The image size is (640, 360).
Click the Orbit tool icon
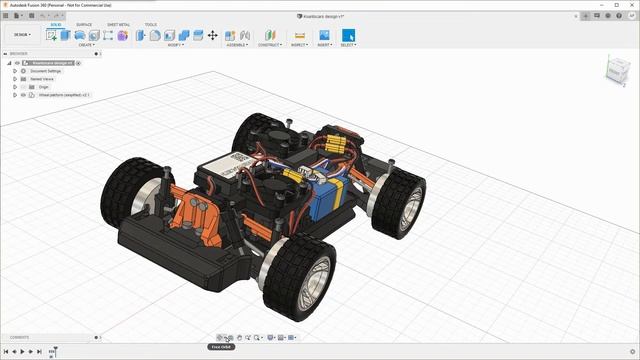tap(220, 338)
